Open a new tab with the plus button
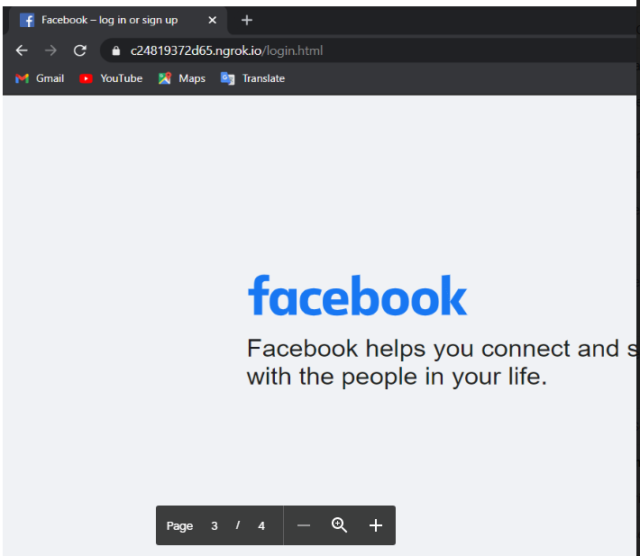 click(x=247, y=20)
